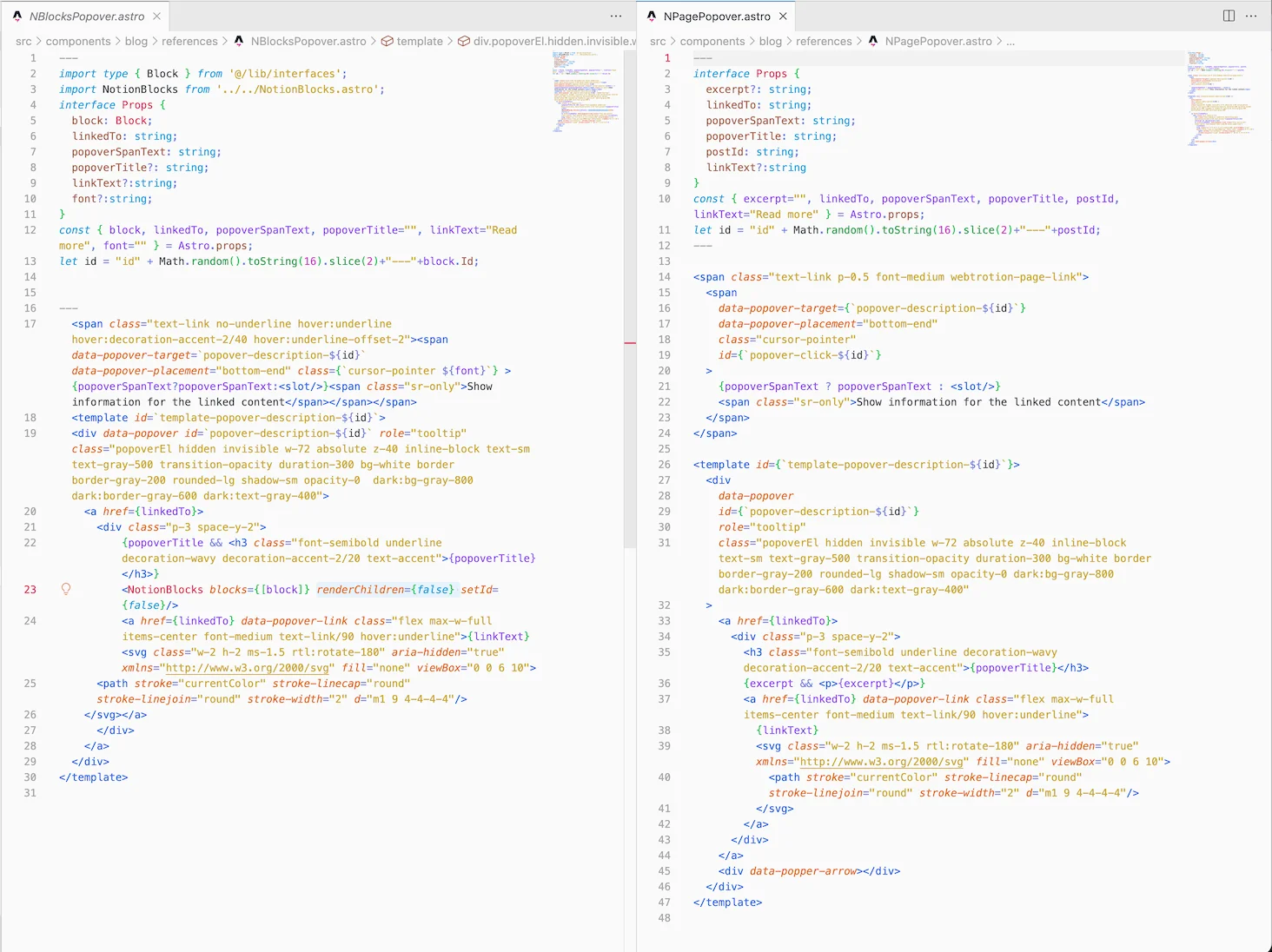Viewport: 1272px width, 952px height.
Task: Close the NPagePopover.astro tab
Action: [x=783, y=17]
